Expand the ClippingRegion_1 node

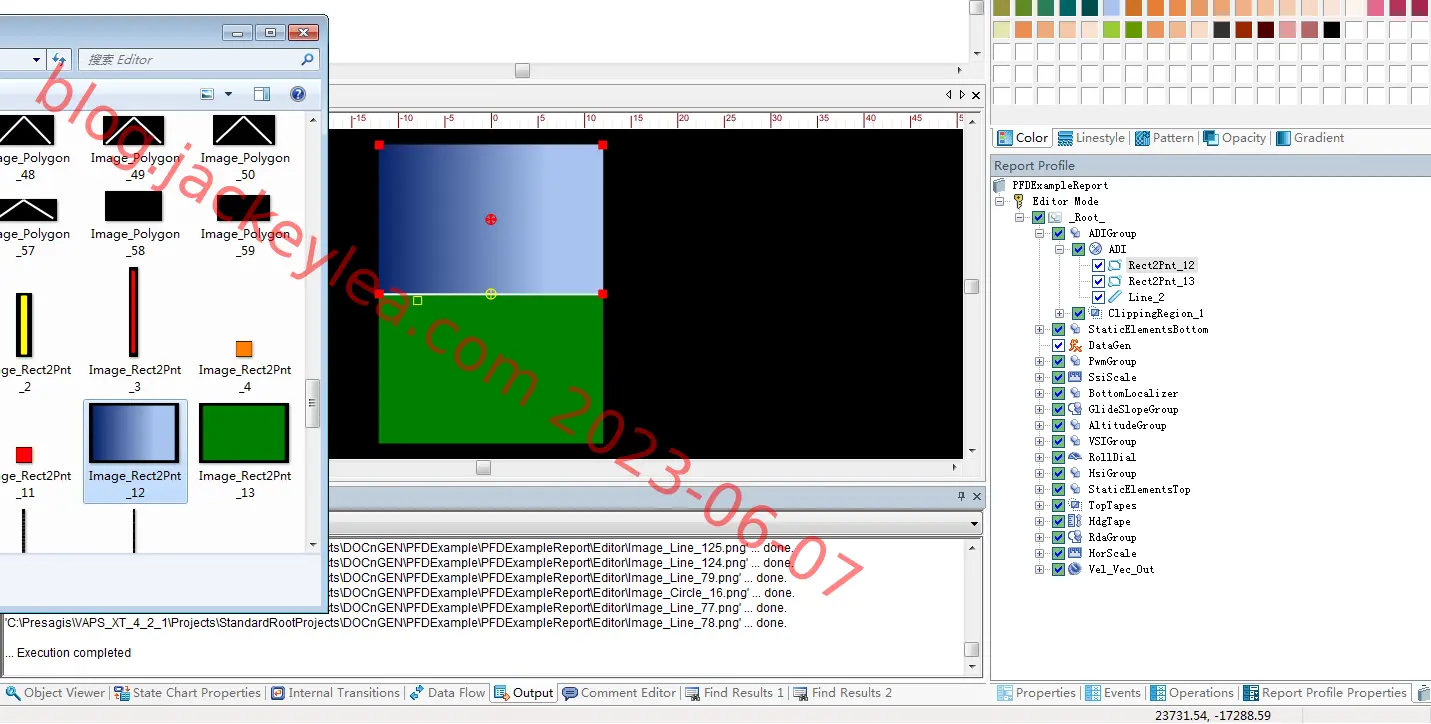click(x=1059, y=313)
